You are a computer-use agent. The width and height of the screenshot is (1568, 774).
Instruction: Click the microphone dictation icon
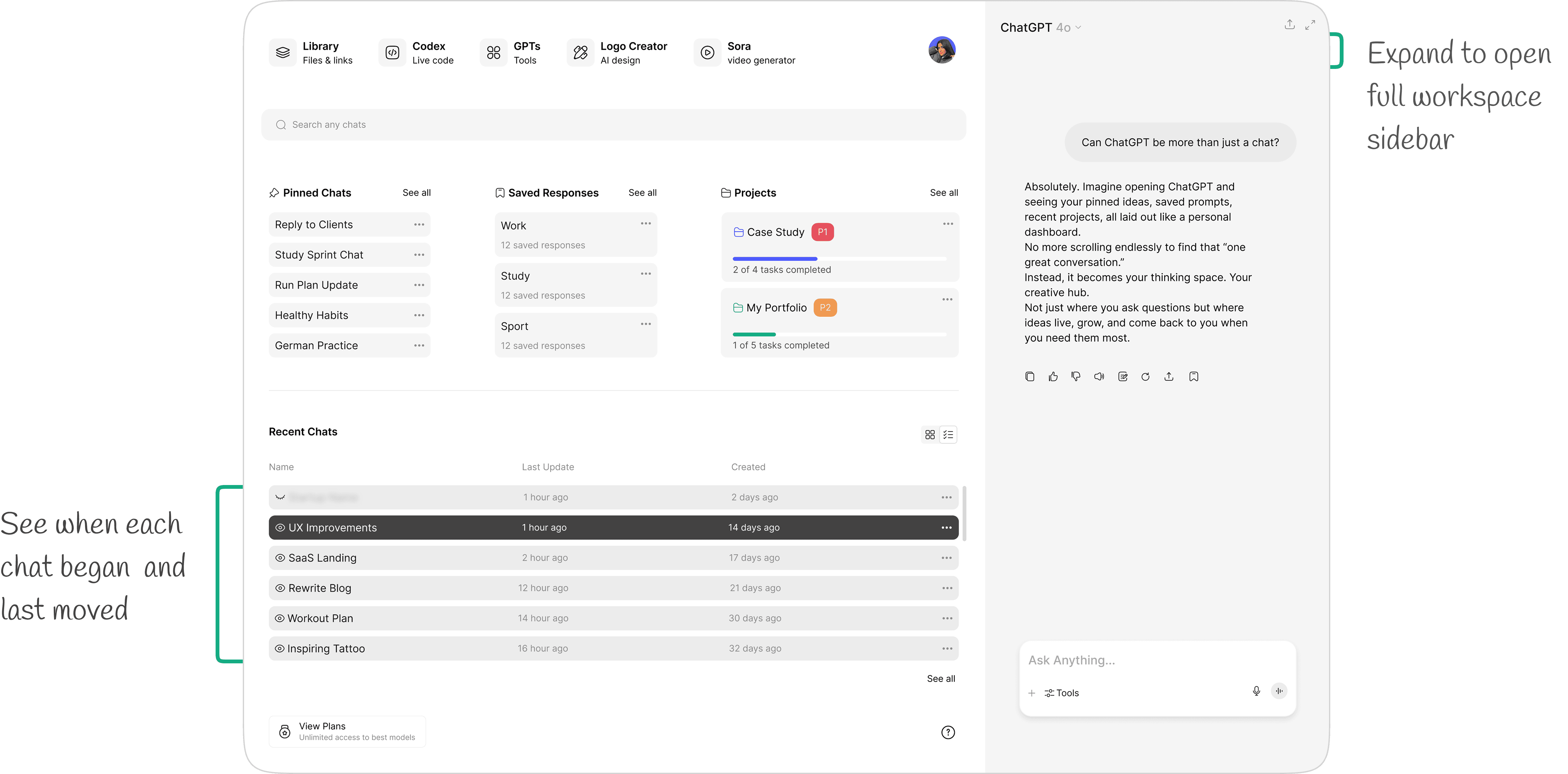1256,691
